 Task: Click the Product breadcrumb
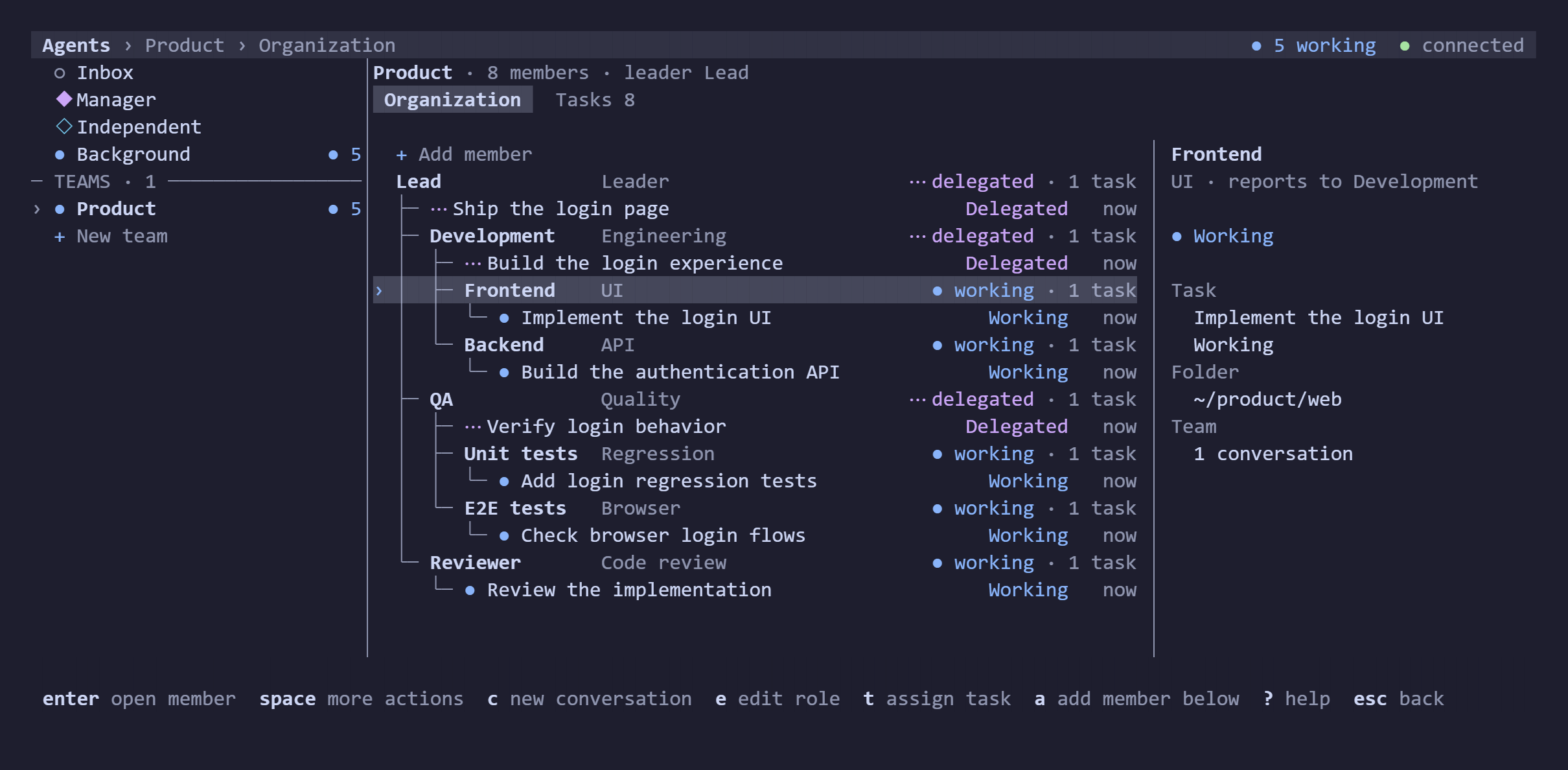click(x=185, y=45)
